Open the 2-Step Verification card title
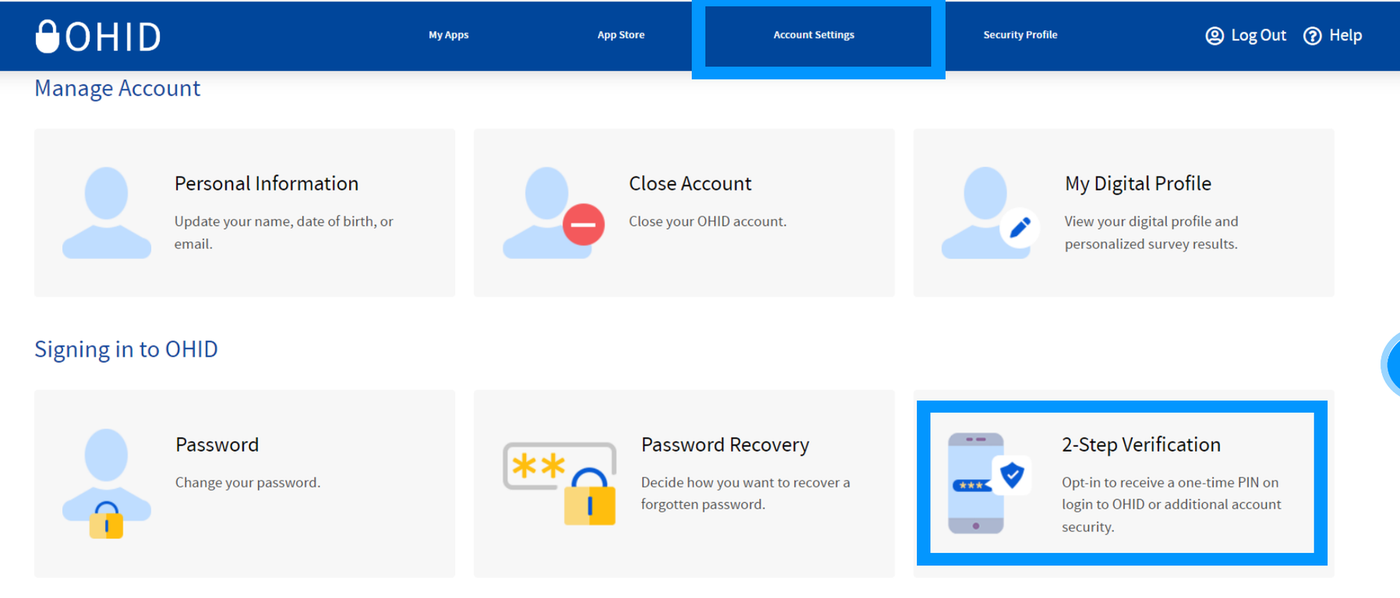The width and height of the screenshot is (1400, 598). tap(1141, 444)
